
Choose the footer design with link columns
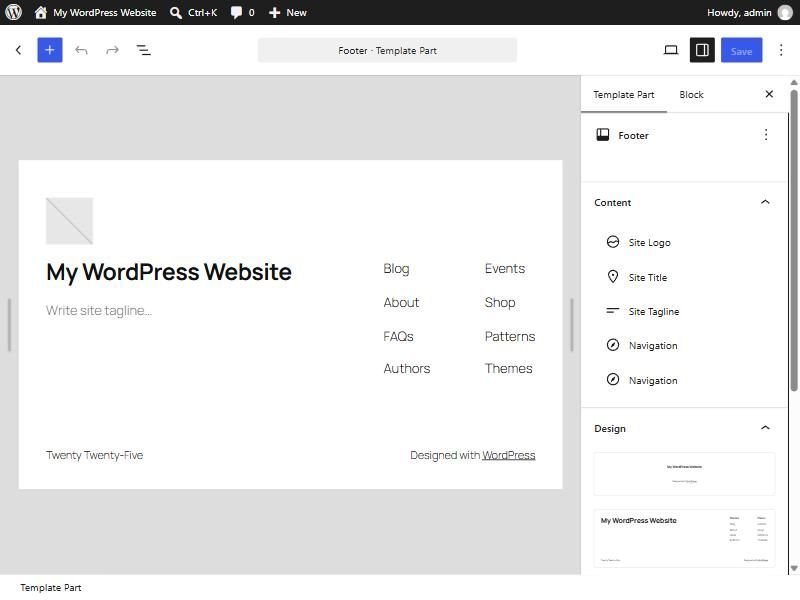click(x=684, y=538)
